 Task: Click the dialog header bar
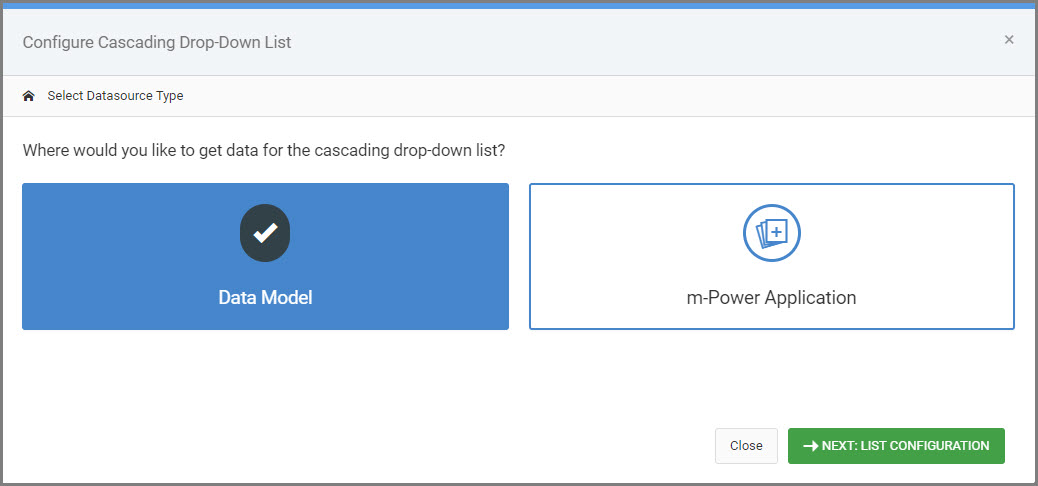coord(519,42)
